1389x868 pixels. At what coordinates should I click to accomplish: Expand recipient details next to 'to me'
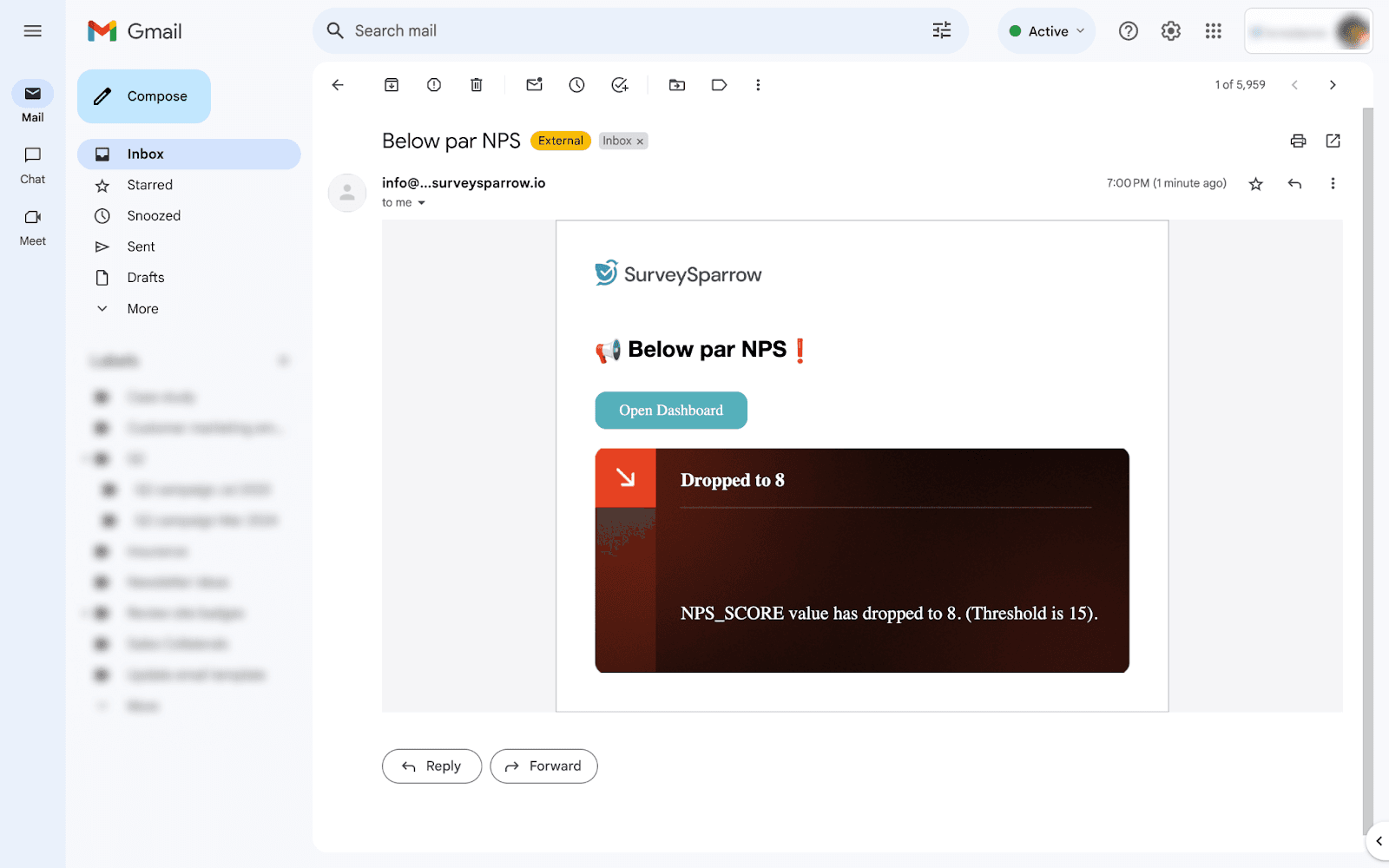point(422,203)
